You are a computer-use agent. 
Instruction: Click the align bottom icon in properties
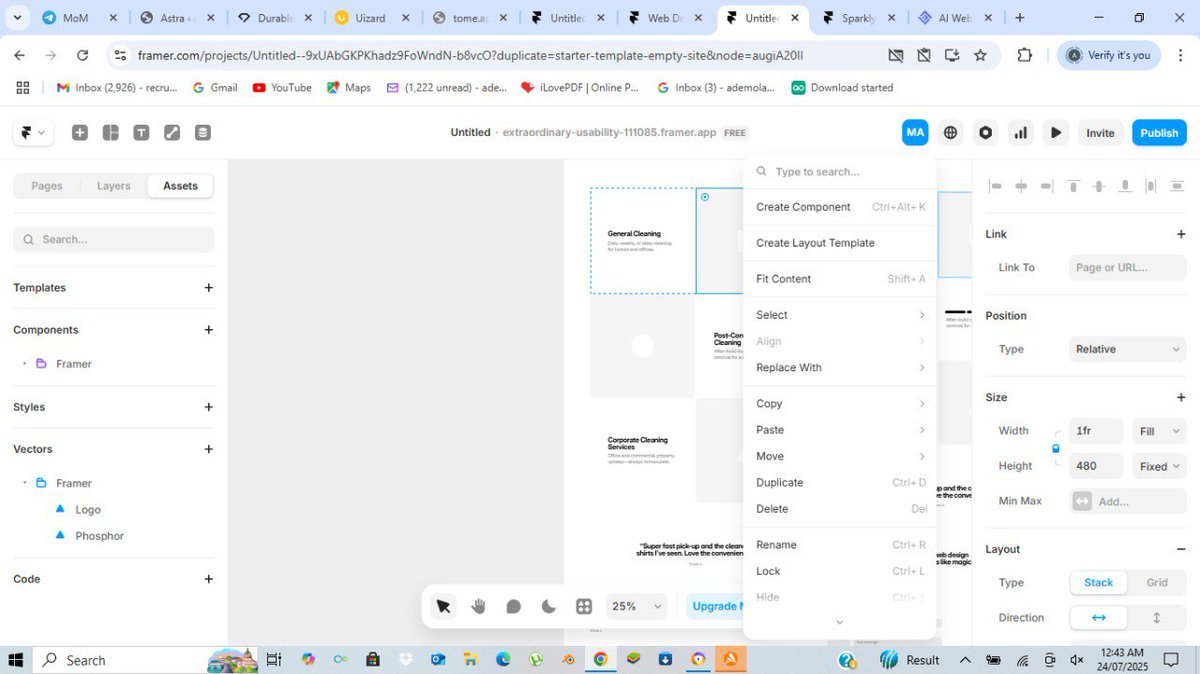[x=1125, y=186]
